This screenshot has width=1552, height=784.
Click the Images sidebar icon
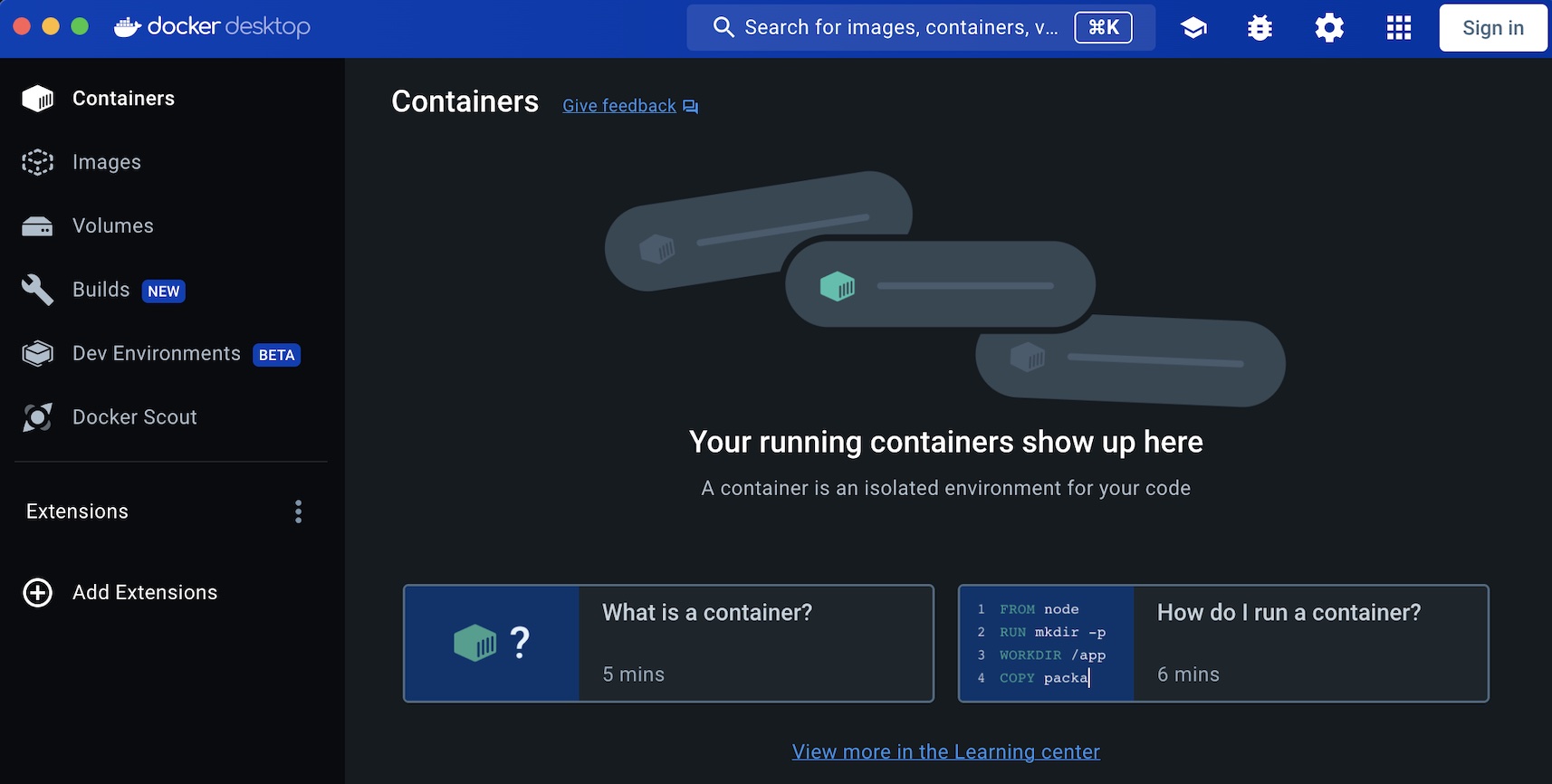click(x=38, y=162)
